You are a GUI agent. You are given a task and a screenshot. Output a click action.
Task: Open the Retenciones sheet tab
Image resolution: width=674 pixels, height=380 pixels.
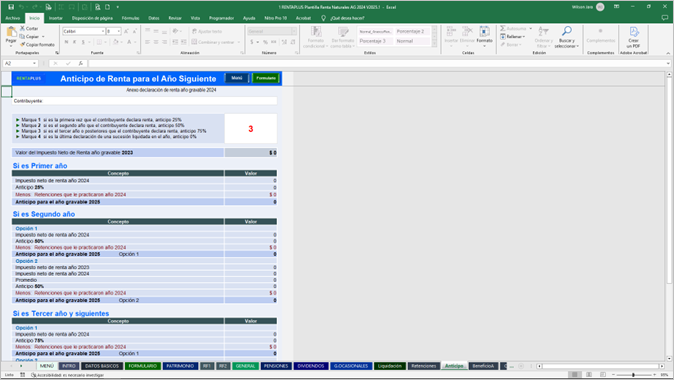[x=424, y=366]
